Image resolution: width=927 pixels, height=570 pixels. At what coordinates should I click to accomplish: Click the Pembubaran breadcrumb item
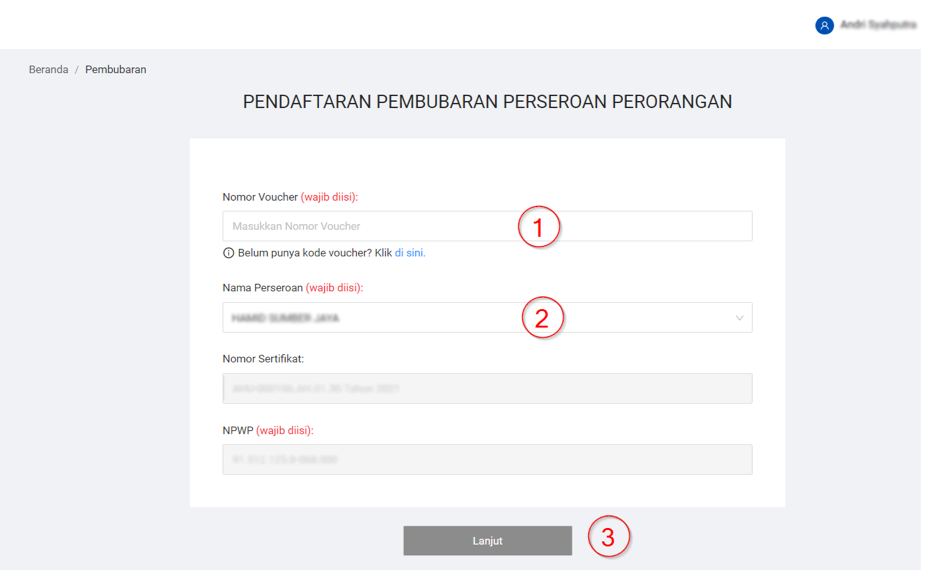click(115, 70)
